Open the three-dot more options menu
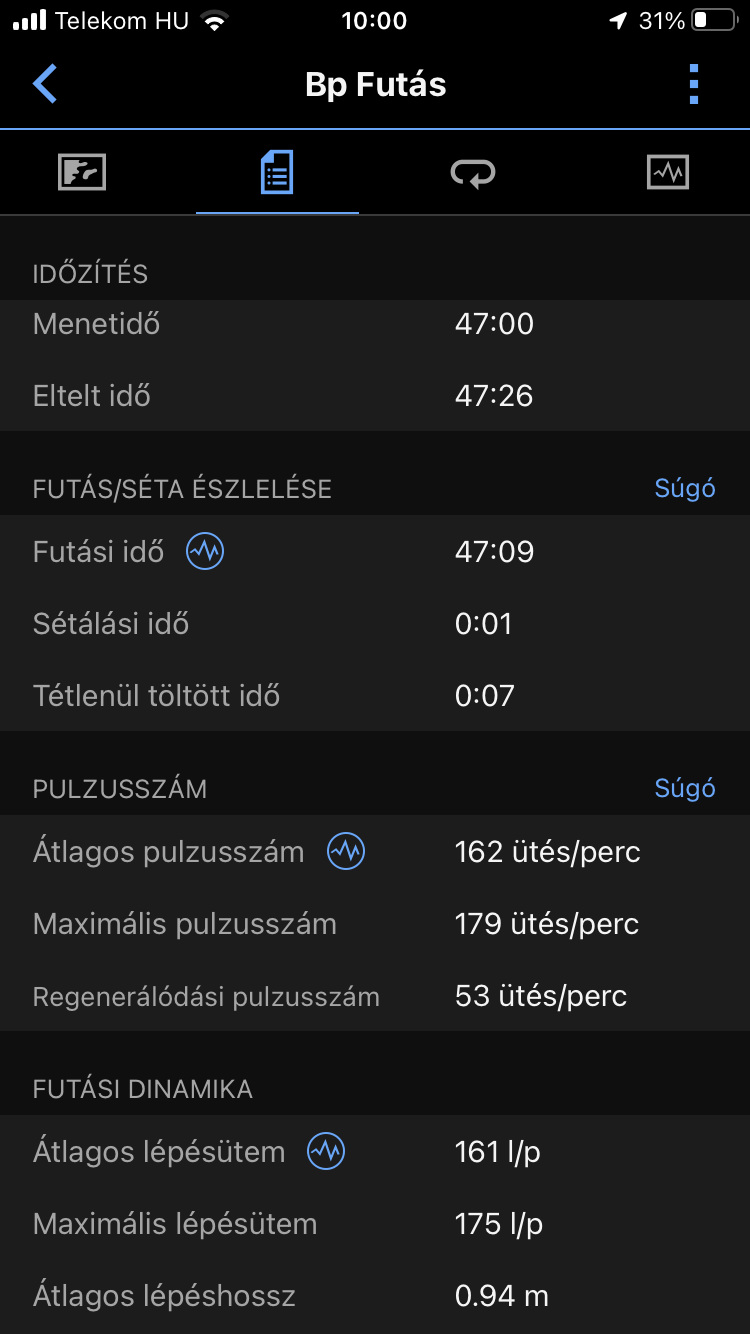This screenshot has width=750, height=1334. [x=694, y=84]
